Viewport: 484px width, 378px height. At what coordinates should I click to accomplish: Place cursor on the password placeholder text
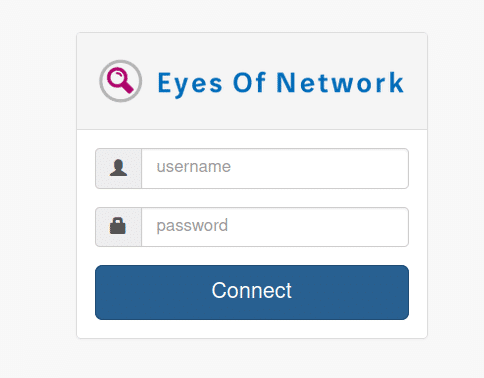click(x=192, y=226)
